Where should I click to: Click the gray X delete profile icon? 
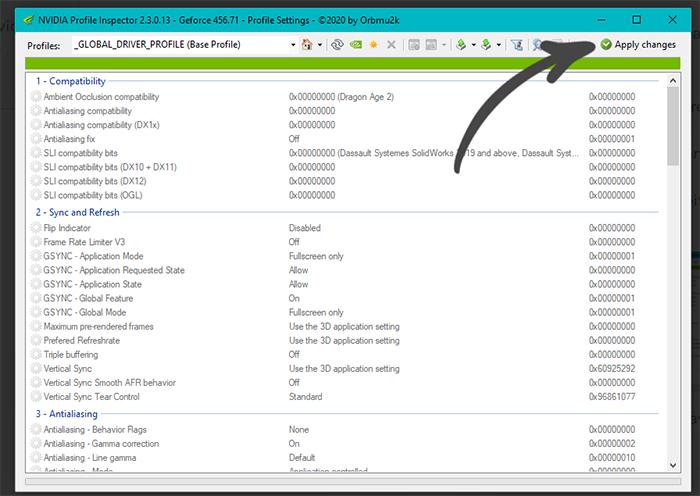point(392,45)
